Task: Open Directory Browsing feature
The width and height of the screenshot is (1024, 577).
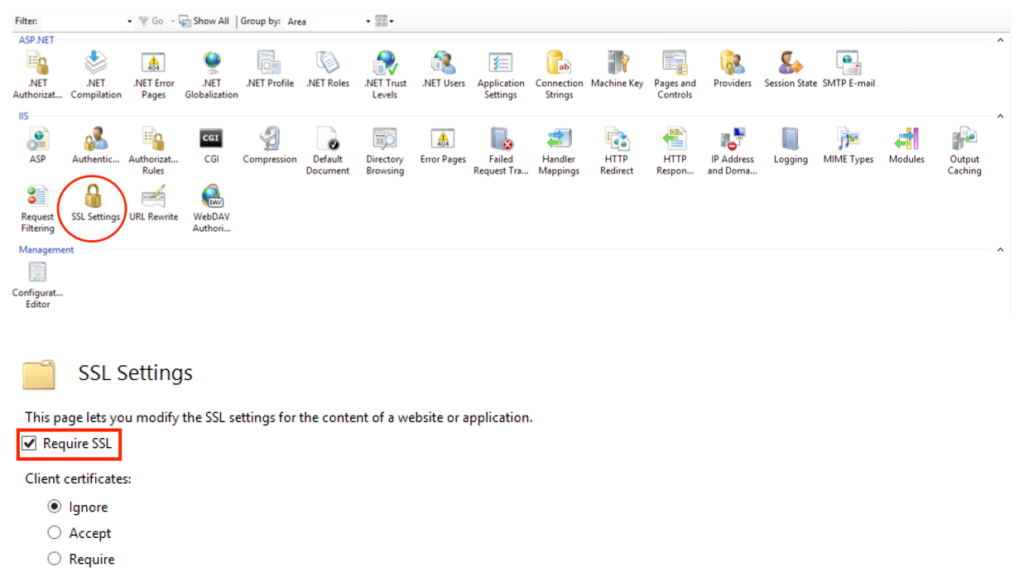Action: tap(385, 151)
